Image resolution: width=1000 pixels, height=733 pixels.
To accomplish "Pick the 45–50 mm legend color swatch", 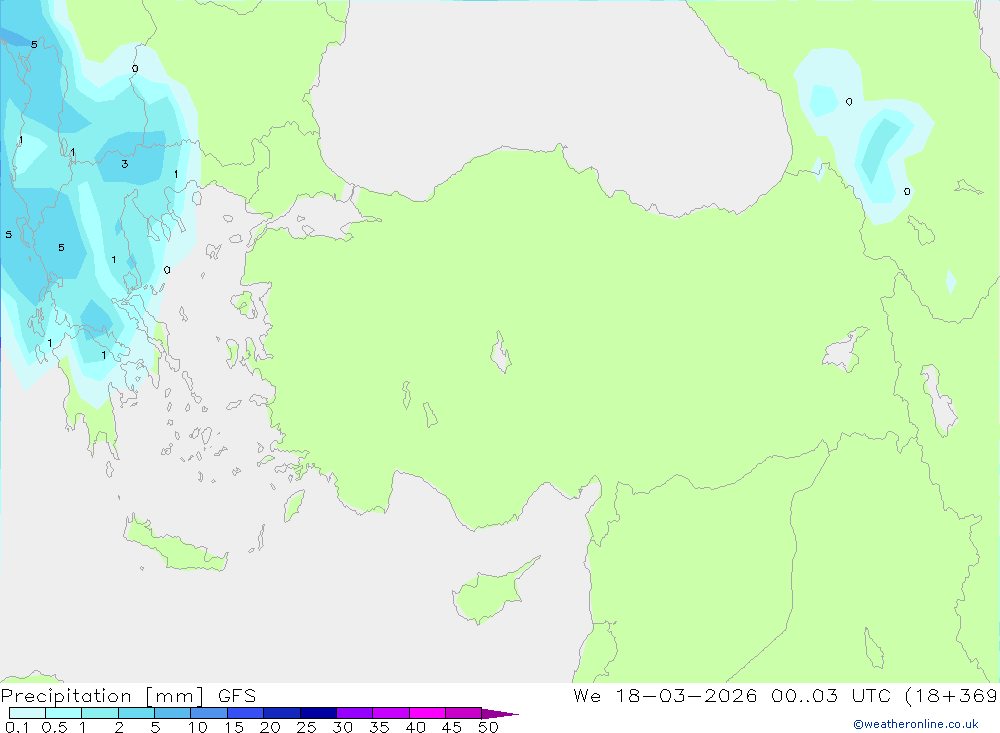I will point(463,713).
